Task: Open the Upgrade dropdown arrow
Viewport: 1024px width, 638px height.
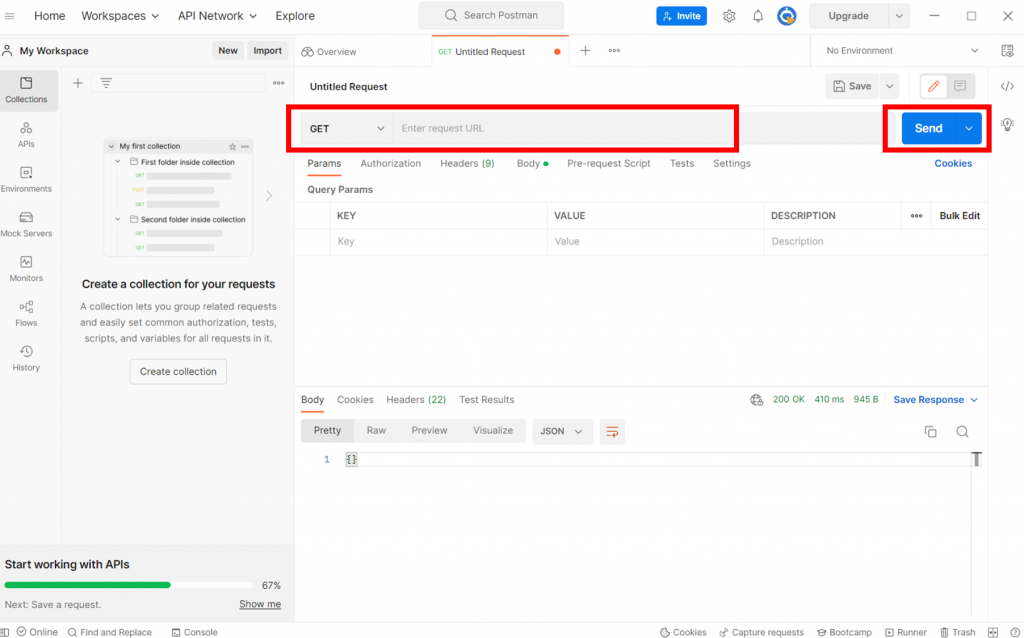Action: tap(899, 16)
